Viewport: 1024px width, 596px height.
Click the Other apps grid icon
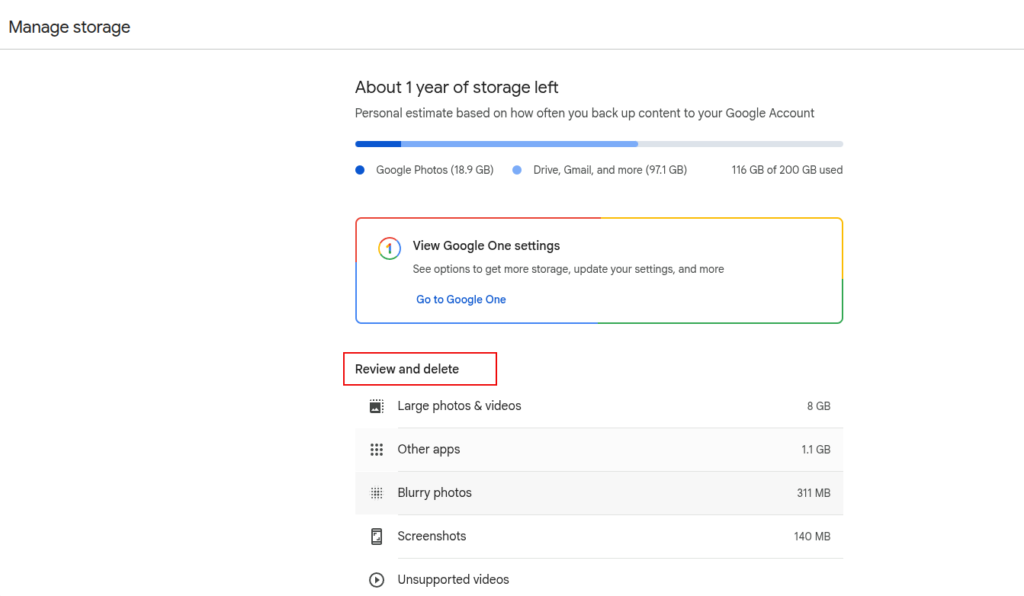[376, 450]
